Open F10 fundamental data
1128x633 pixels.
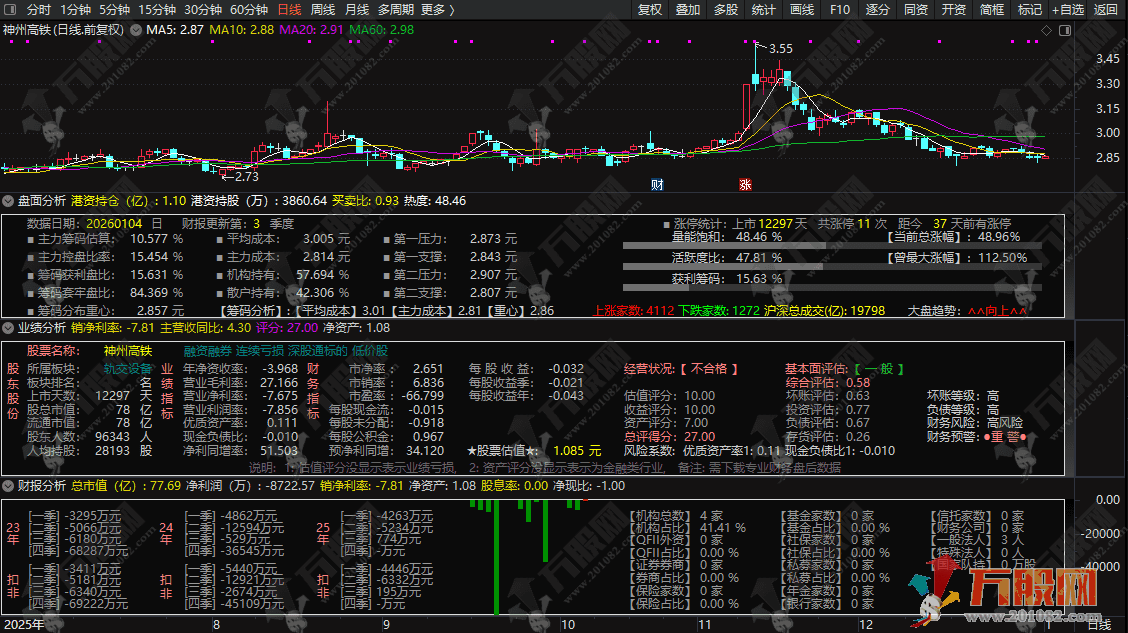tap(839, 10)
